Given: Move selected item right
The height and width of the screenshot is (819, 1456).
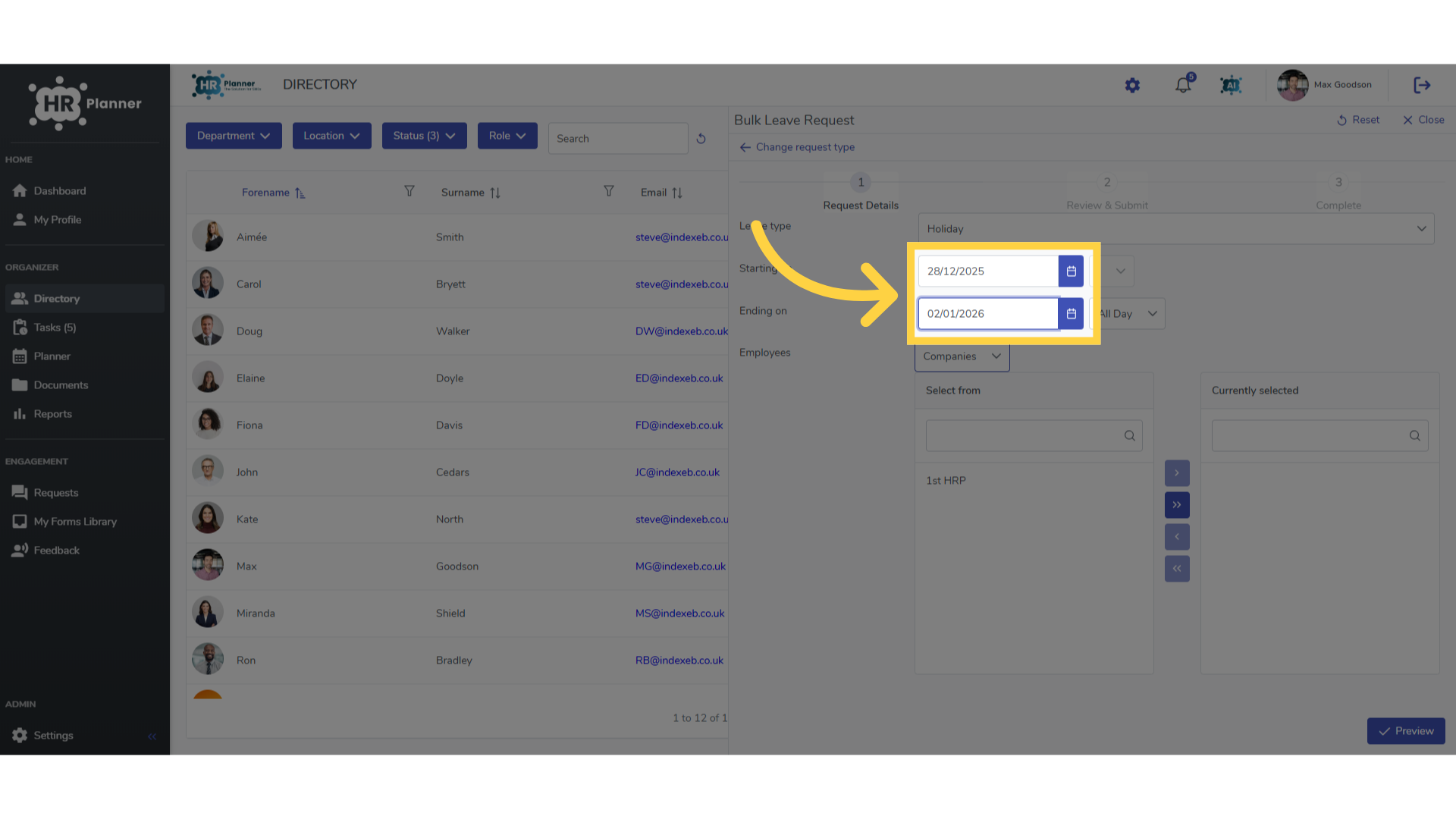Looking at the screenshot, I should click(x=1177, y=473).
